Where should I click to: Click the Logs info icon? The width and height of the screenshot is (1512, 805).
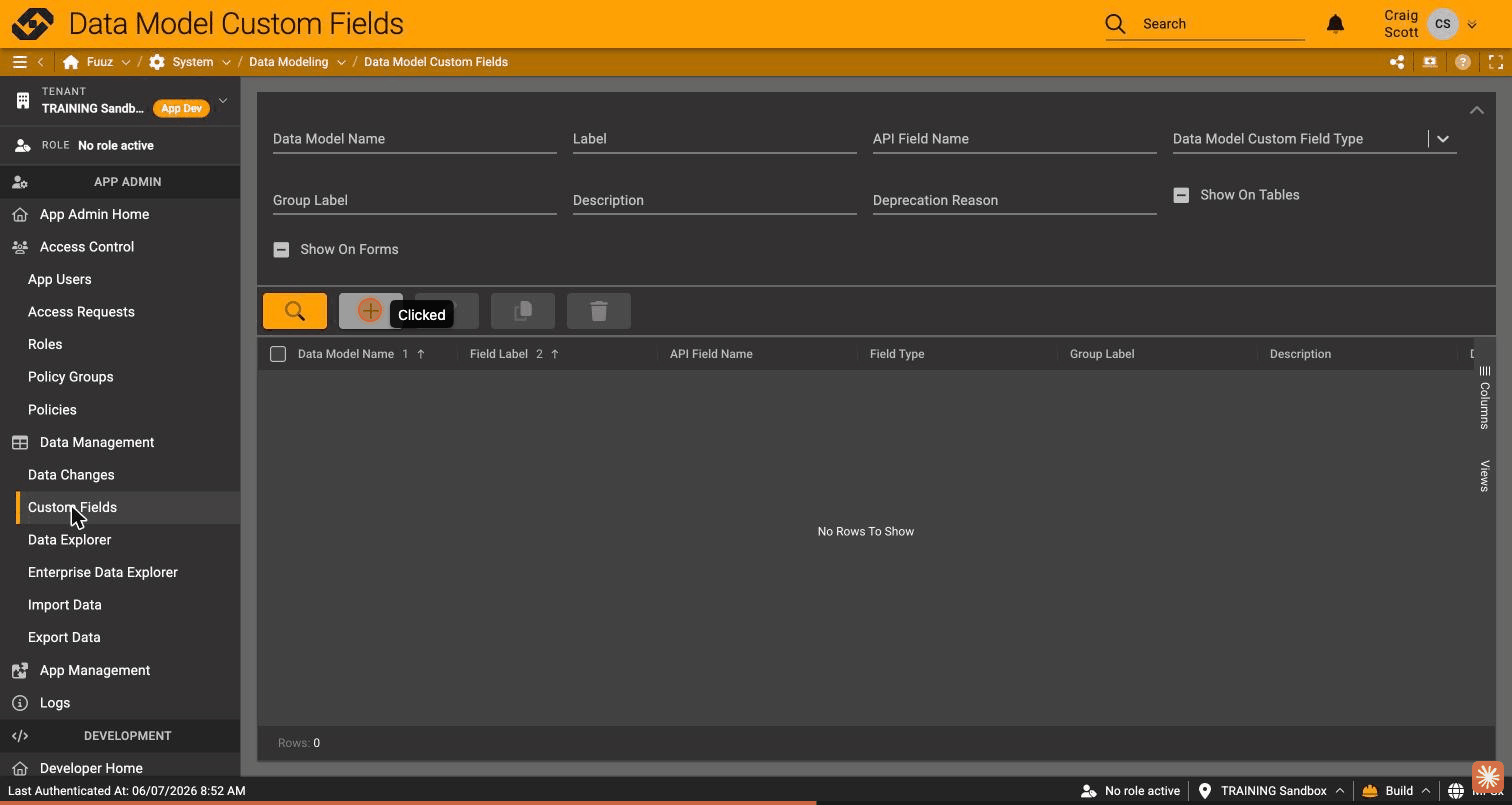tap(20, 703)
